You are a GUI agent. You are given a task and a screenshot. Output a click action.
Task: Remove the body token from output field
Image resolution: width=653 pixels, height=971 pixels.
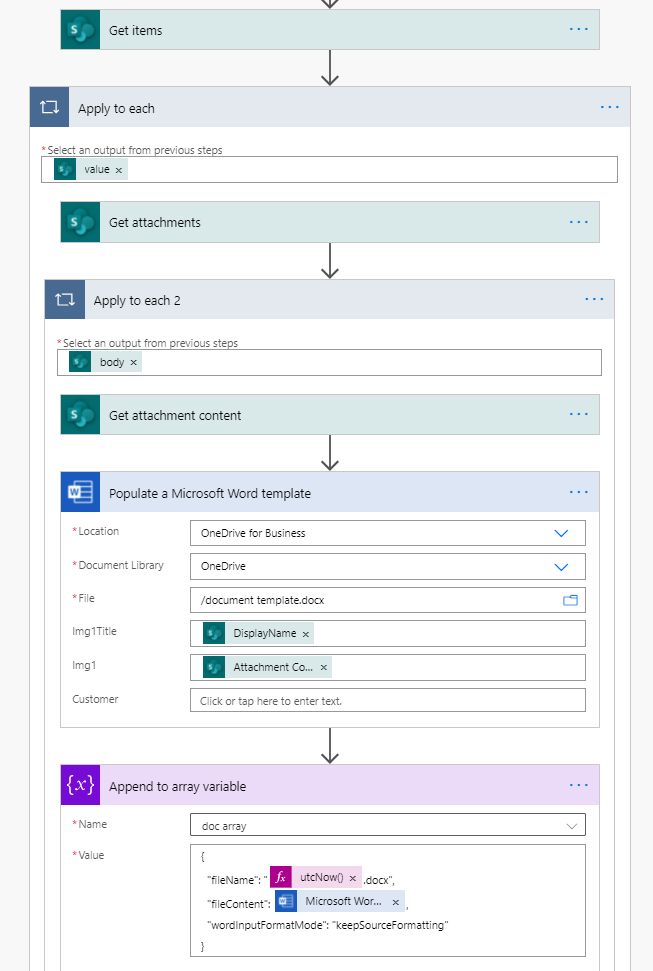(x=134, y=362)
